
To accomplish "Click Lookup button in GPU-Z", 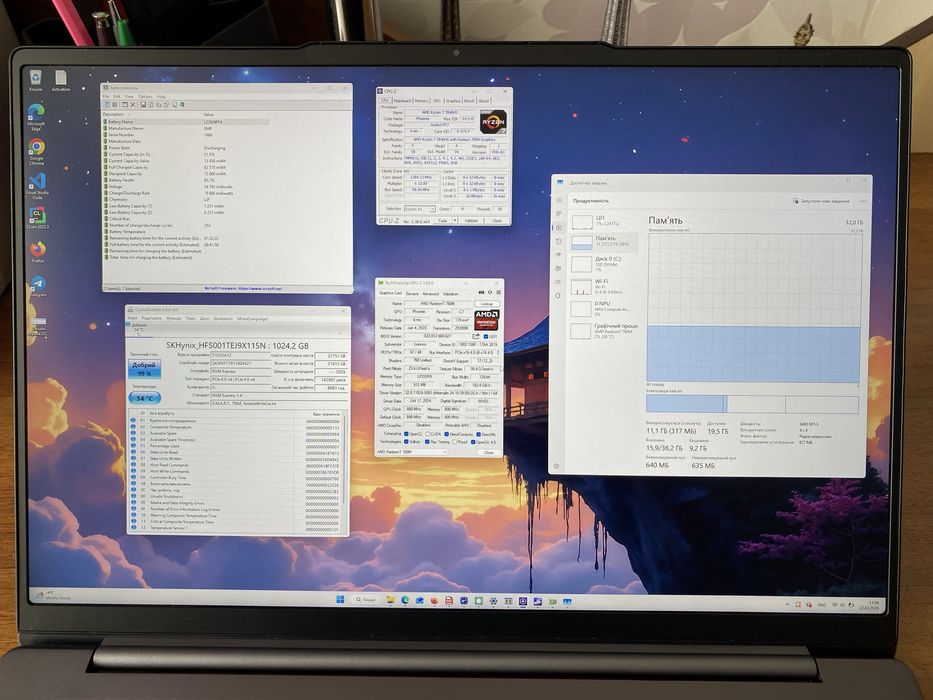I will pos(487,304).
